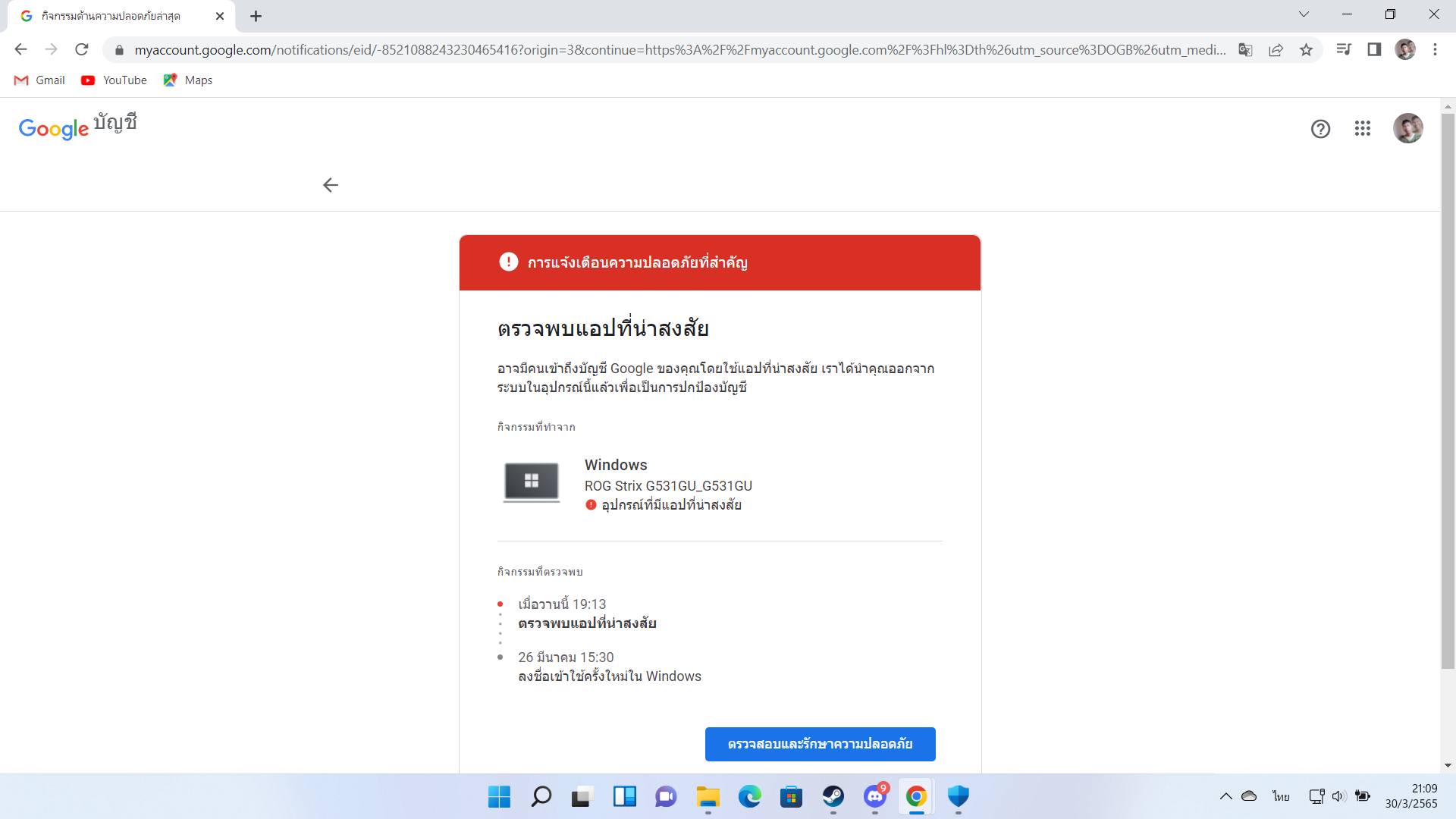The image size is (1456, 819).
Task: Open the tab search chevron dropdown
Action: pyautogui.click(x=1304, y=14)
